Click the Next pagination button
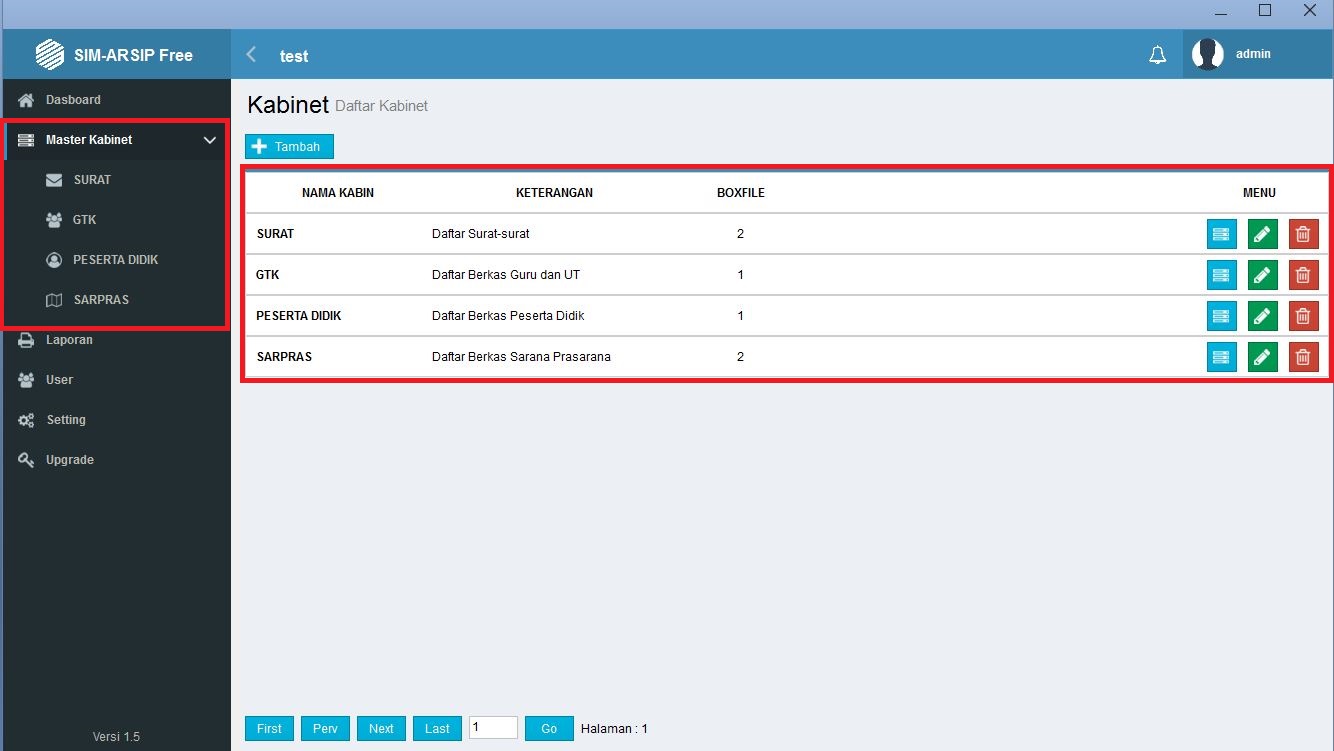The image size is (1334, 751). click(381, 729)
